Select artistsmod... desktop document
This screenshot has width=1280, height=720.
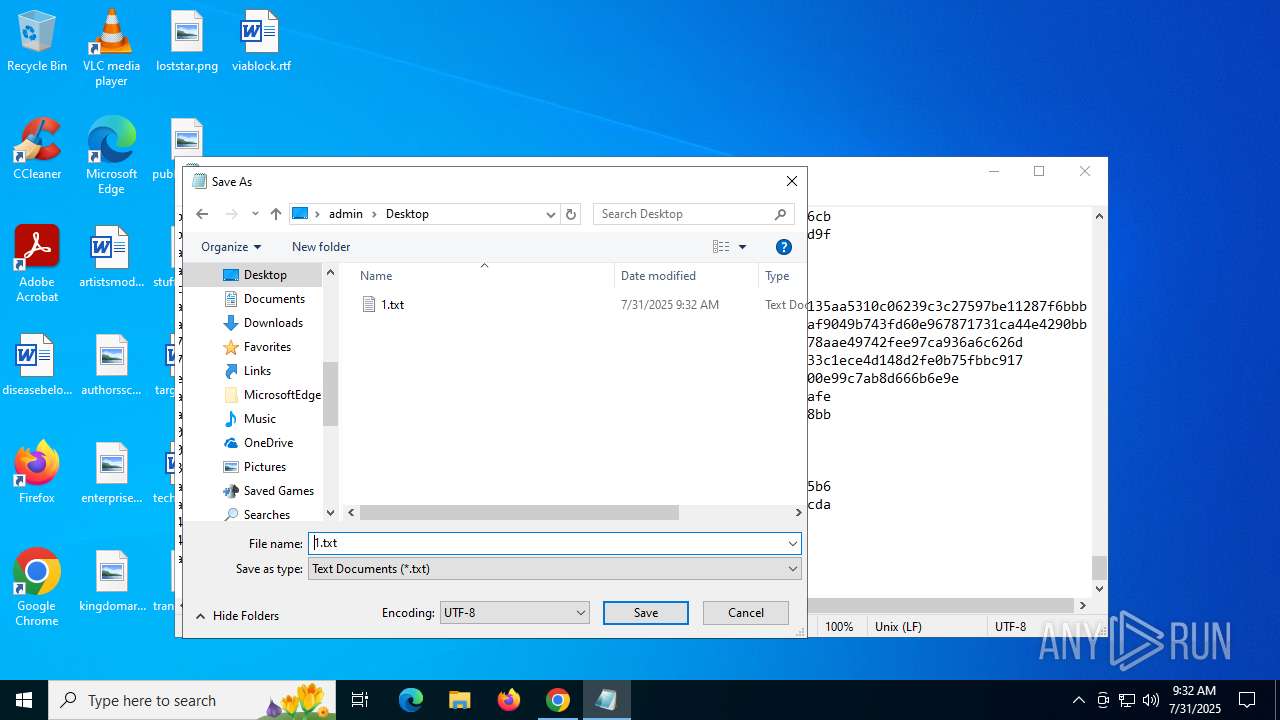[x=112, y=258]
